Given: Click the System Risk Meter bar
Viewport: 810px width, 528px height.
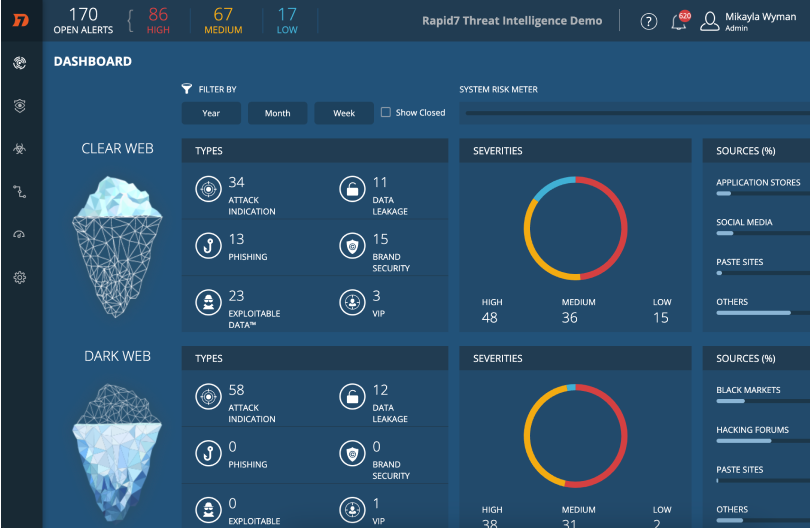Looking at the screenshot, I should [x=637, y=113].
